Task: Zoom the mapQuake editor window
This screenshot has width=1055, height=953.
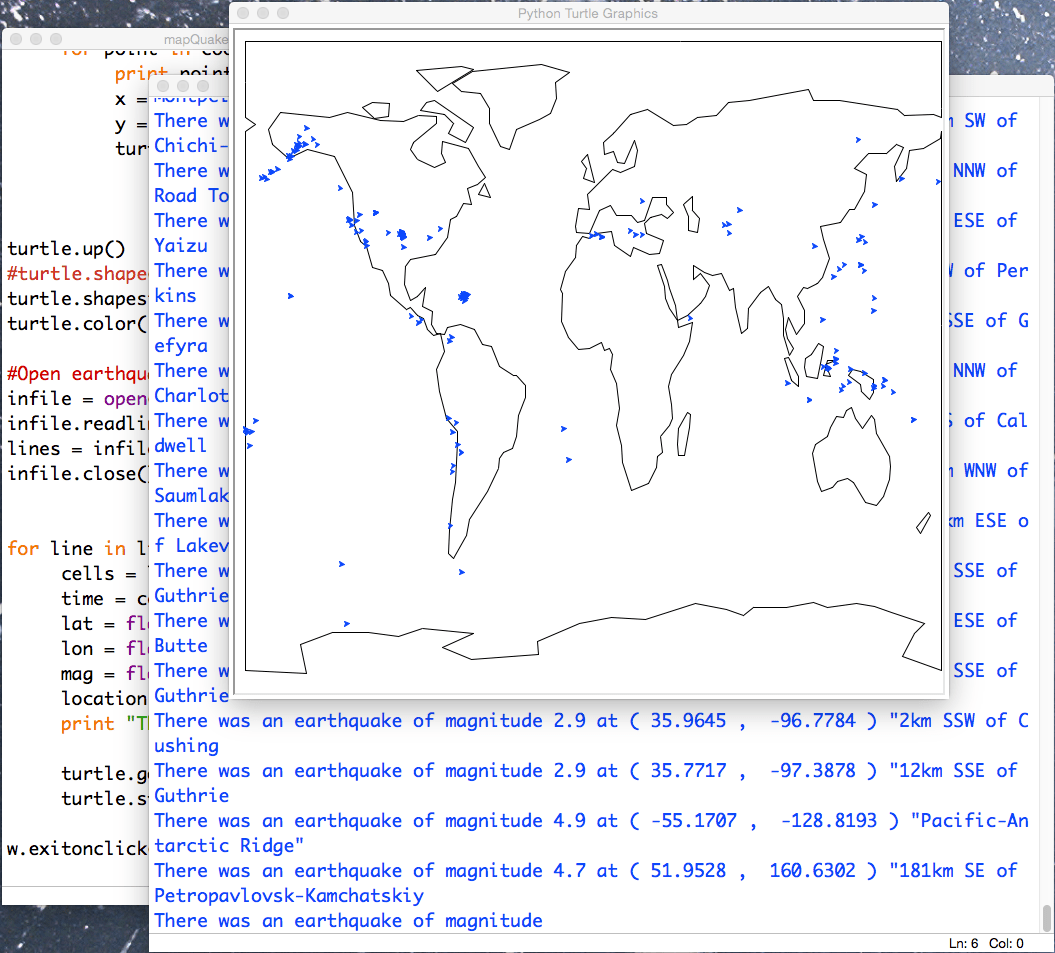Action: [x=57, y=39]
